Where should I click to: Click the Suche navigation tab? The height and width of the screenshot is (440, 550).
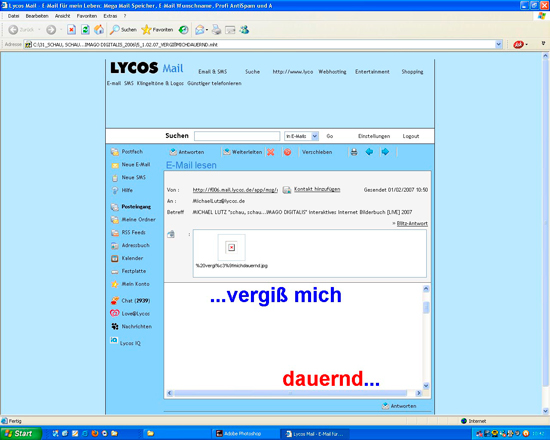pos(253,72)
